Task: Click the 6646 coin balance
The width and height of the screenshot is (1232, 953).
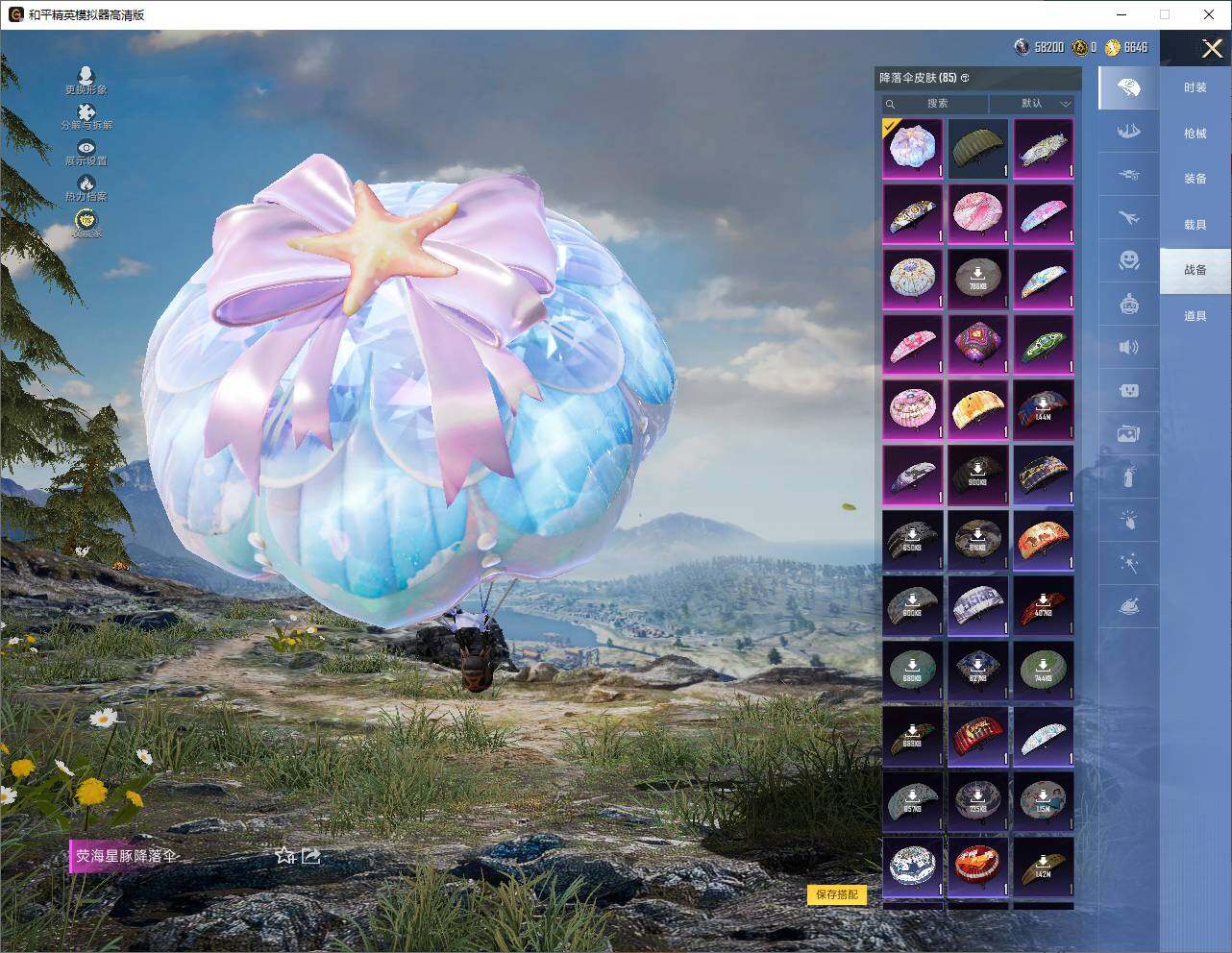Action: point(1136,47)
